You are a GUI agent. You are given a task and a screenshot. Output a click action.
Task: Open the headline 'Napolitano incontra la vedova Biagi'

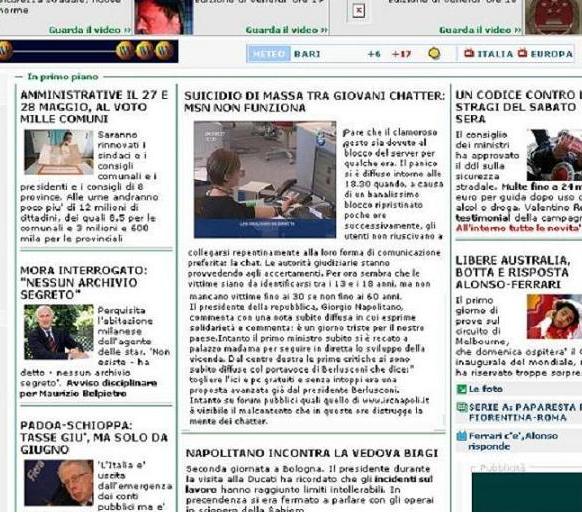[x=312, y=453]
